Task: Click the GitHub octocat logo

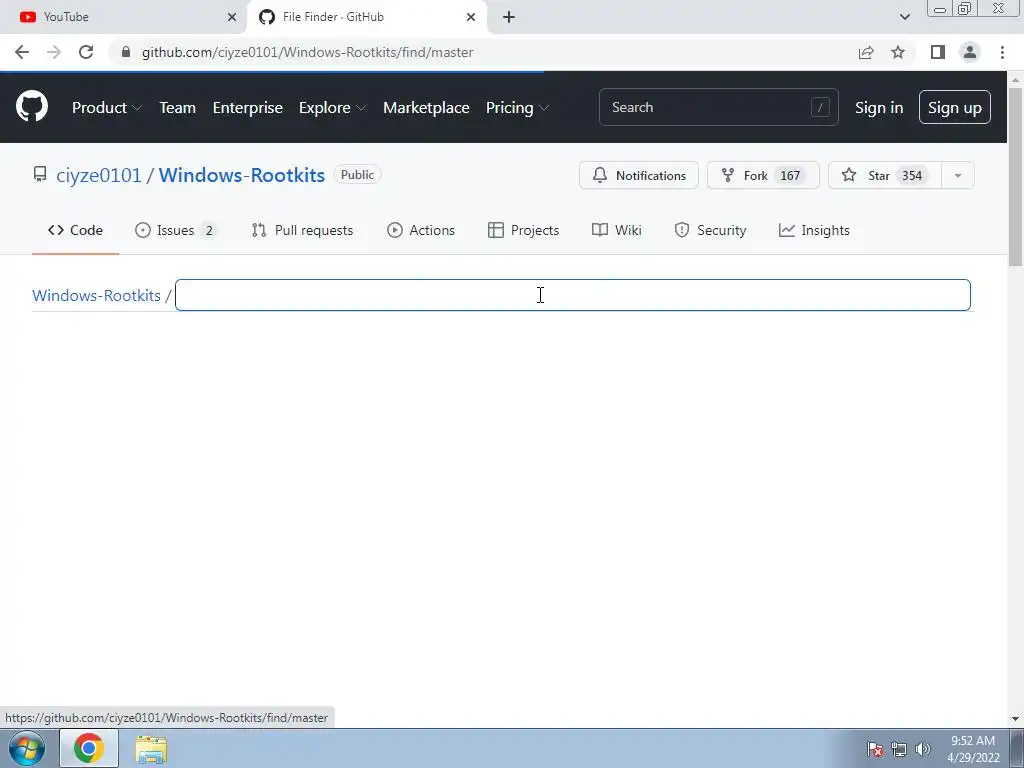Action: (31, 107)
